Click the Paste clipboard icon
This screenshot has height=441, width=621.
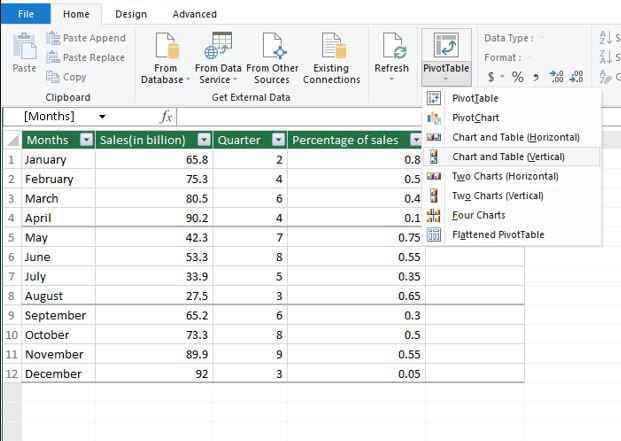(24, 46)
